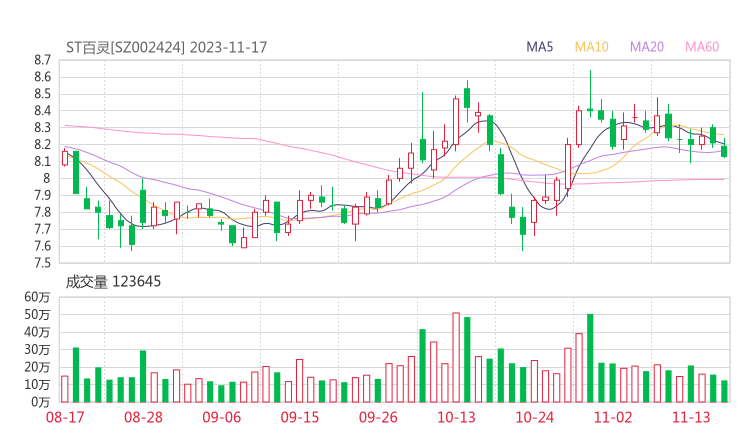Image resolution: width=740 pixels, height=440 pixels.
Task: Select the 09-26 date label
Action: [378, 417]
